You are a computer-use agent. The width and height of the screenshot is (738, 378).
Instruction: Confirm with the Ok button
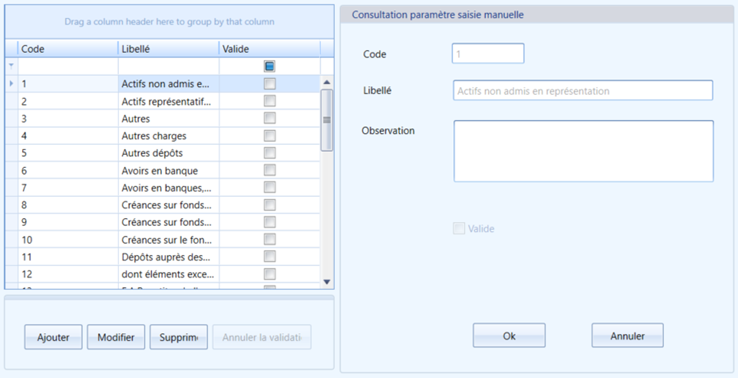[x=509, y=336]
